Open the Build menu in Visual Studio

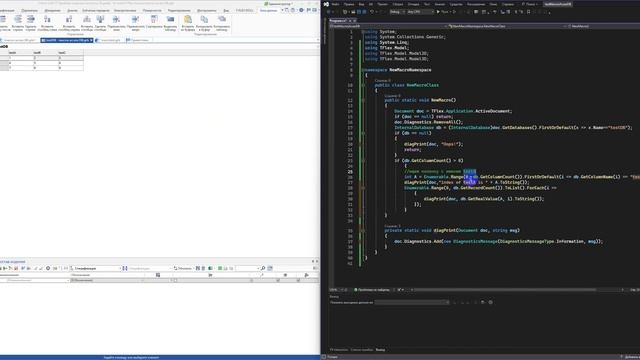(x=398, y=4)
